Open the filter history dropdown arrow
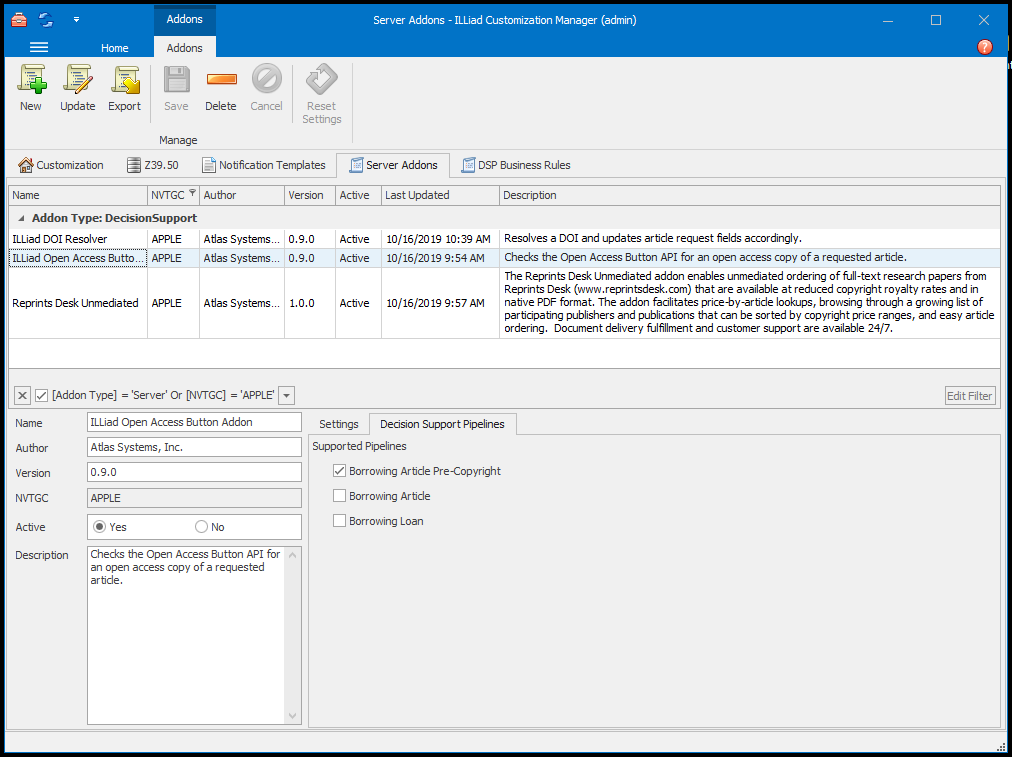Image resolution: width=1012 pixels, height=757 pixels. click(287, 396)
